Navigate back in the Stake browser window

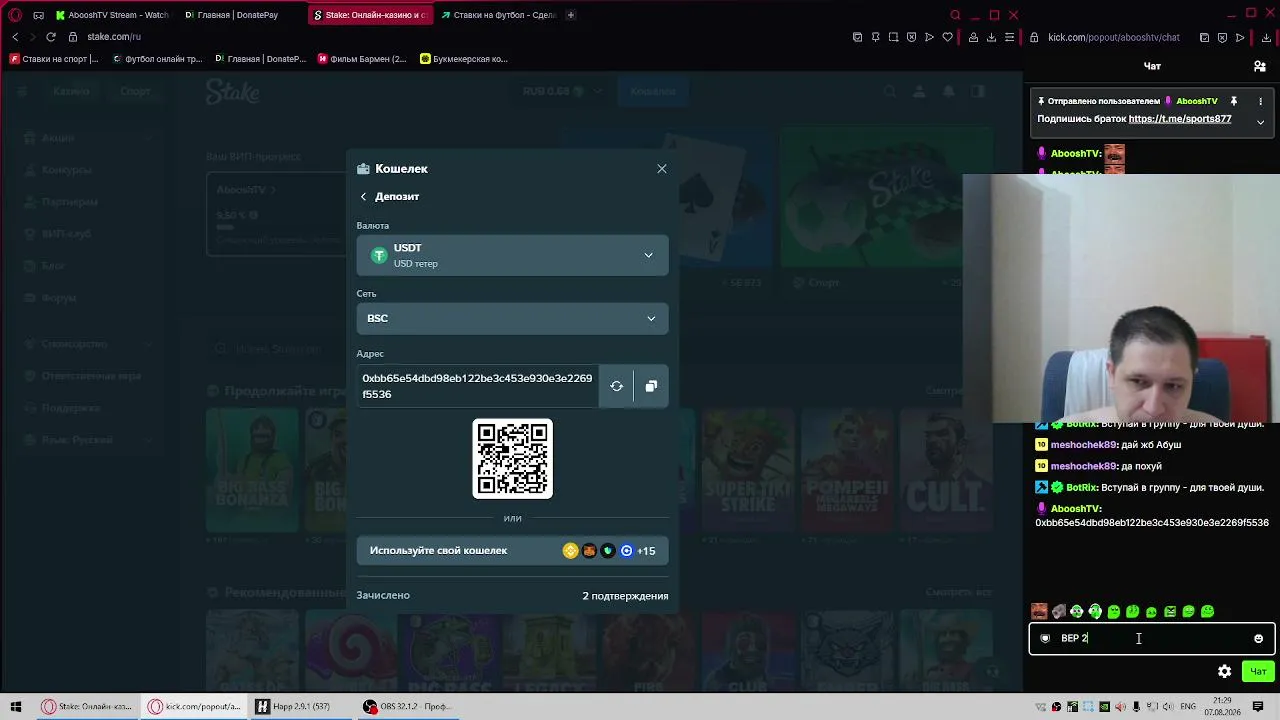pyautogui.click(x=15, y=37)
